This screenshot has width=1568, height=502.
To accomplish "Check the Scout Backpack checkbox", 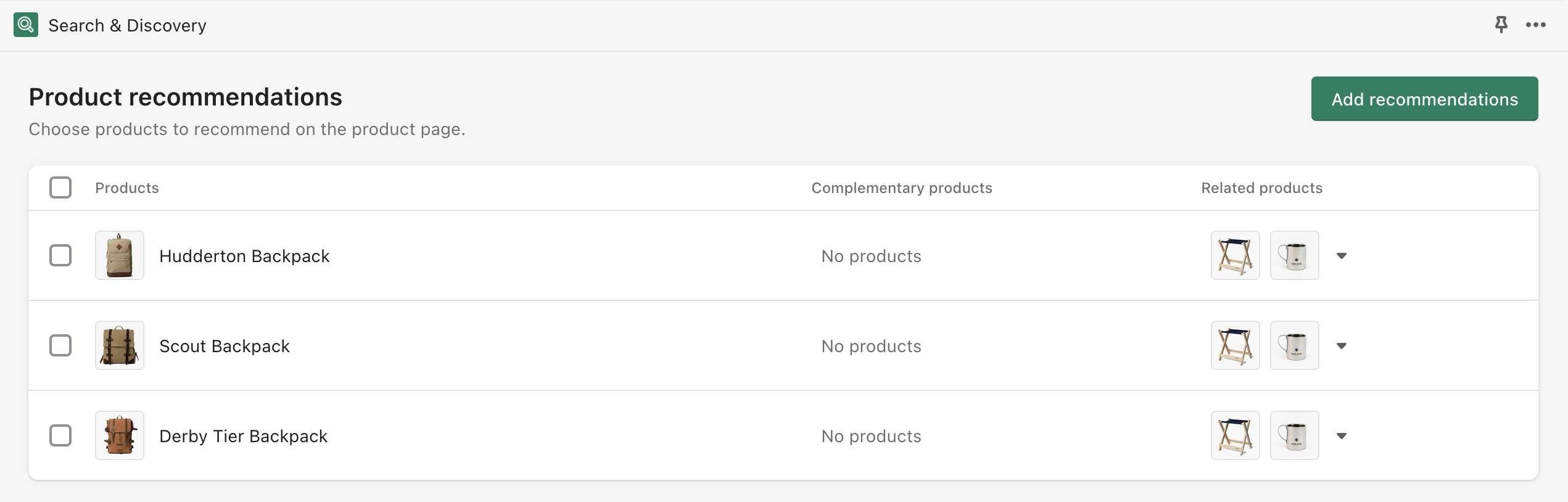I will [x=60, y=345].
